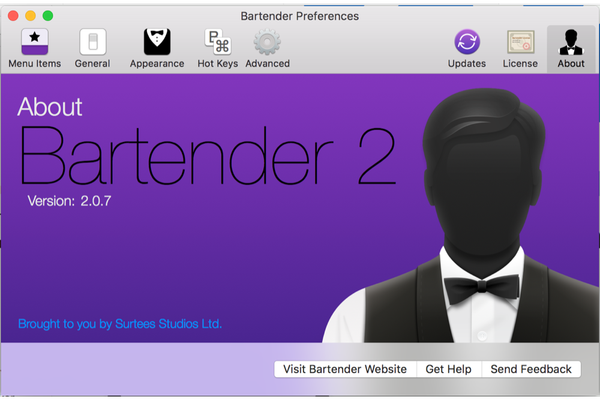Follow the Surtees Studios Ltd. link
This screenshot has height=400, width=600.
[120, 324]
